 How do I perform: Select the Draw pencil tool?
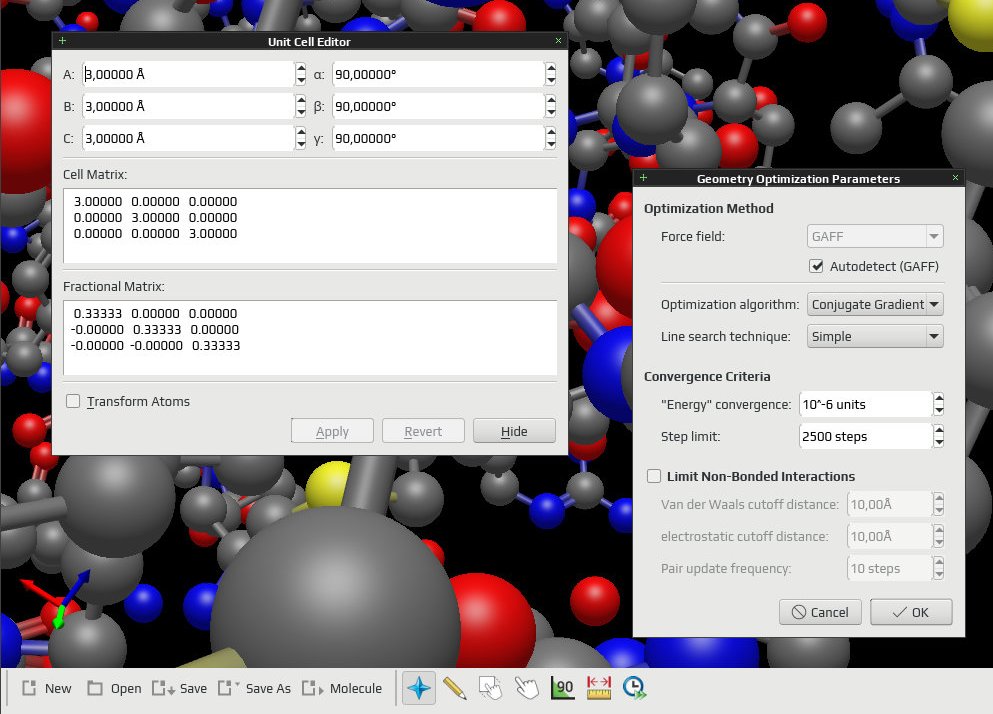pos(455,688)
